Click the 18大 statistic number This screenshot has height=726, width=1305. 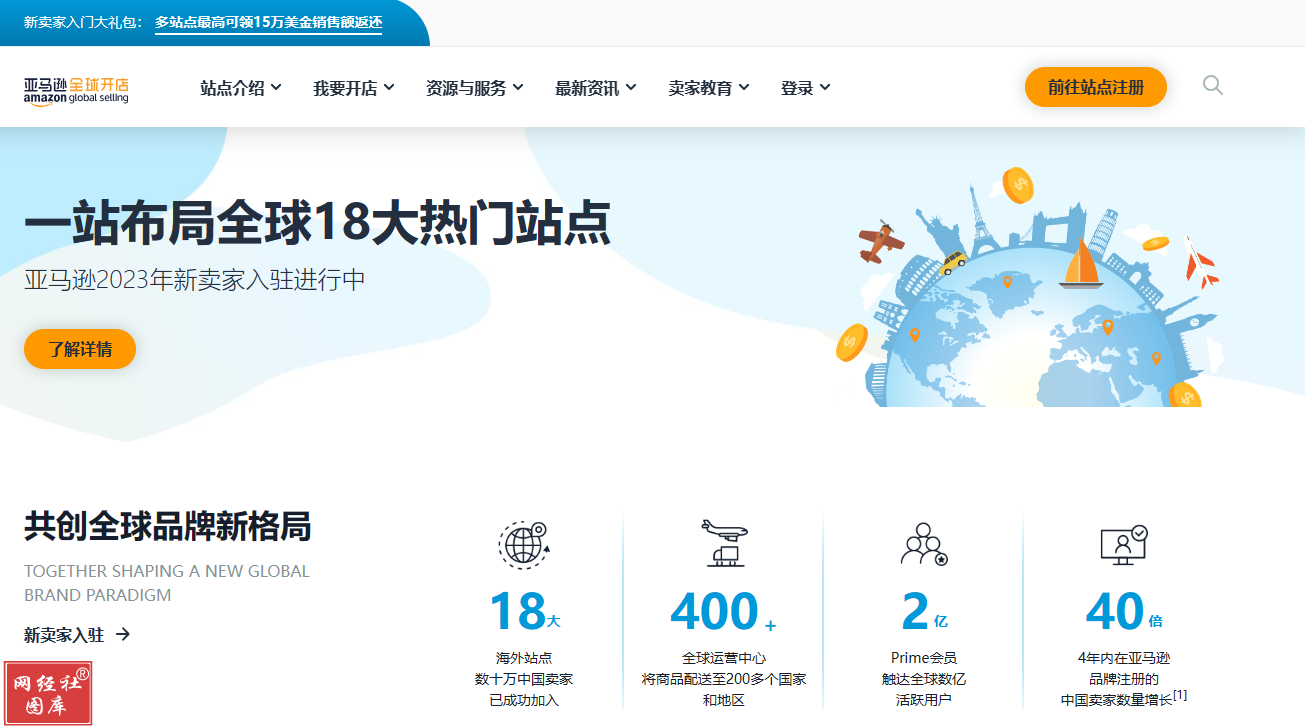[524, 611]
